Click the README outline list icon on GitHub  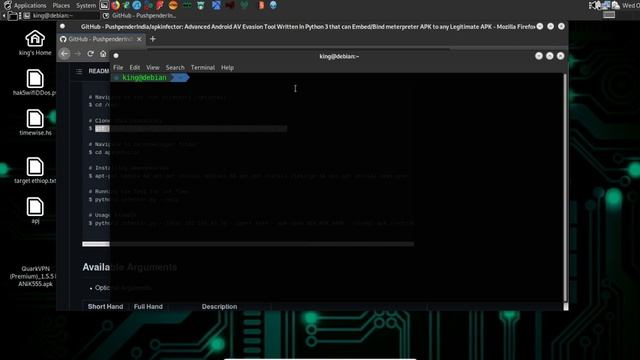click(x=79, y=71)
